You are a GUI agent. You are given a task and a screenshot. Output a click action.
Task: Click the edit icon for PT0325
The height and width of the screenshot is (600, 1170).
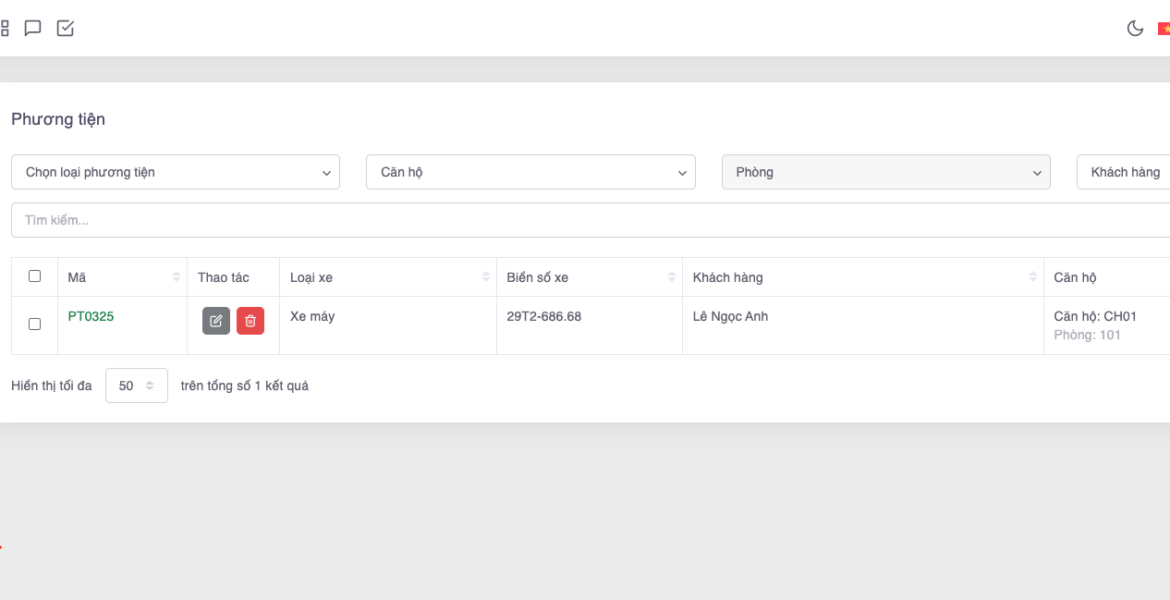[x=216, y=321]
